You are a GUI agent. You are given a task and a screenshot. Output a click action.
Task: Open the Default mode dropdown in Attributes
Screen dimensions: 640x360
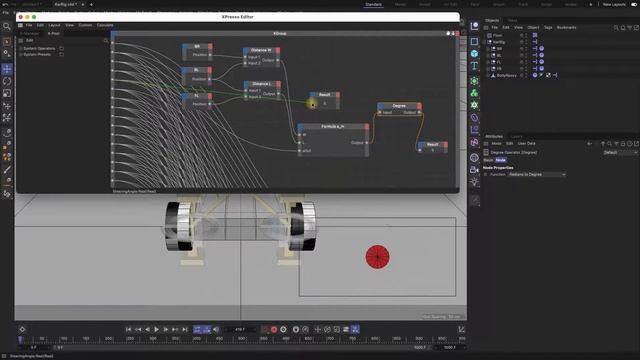click(620, 152)
